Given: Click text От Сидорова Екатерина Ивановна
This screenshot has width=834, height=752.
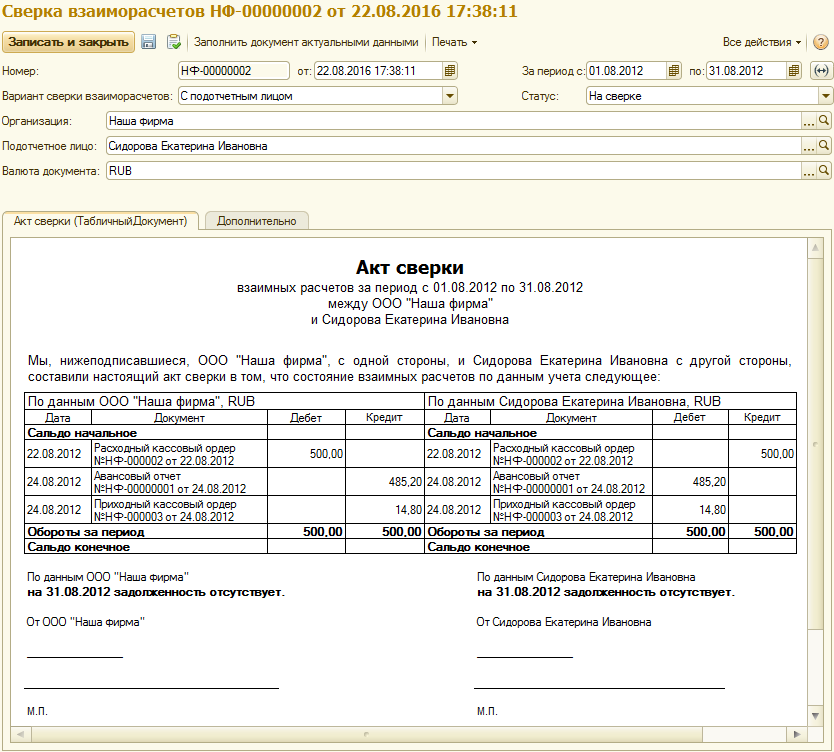Looking at the screenshot, I should pos(564,622).
